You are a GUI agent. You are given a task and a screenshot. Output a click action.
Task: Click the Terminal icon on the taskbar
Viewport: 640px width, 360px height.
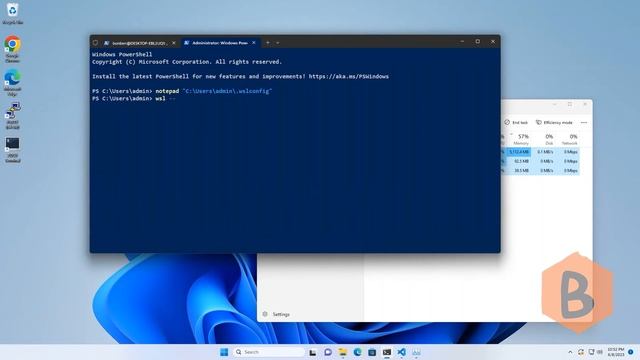tap(387, 352)
